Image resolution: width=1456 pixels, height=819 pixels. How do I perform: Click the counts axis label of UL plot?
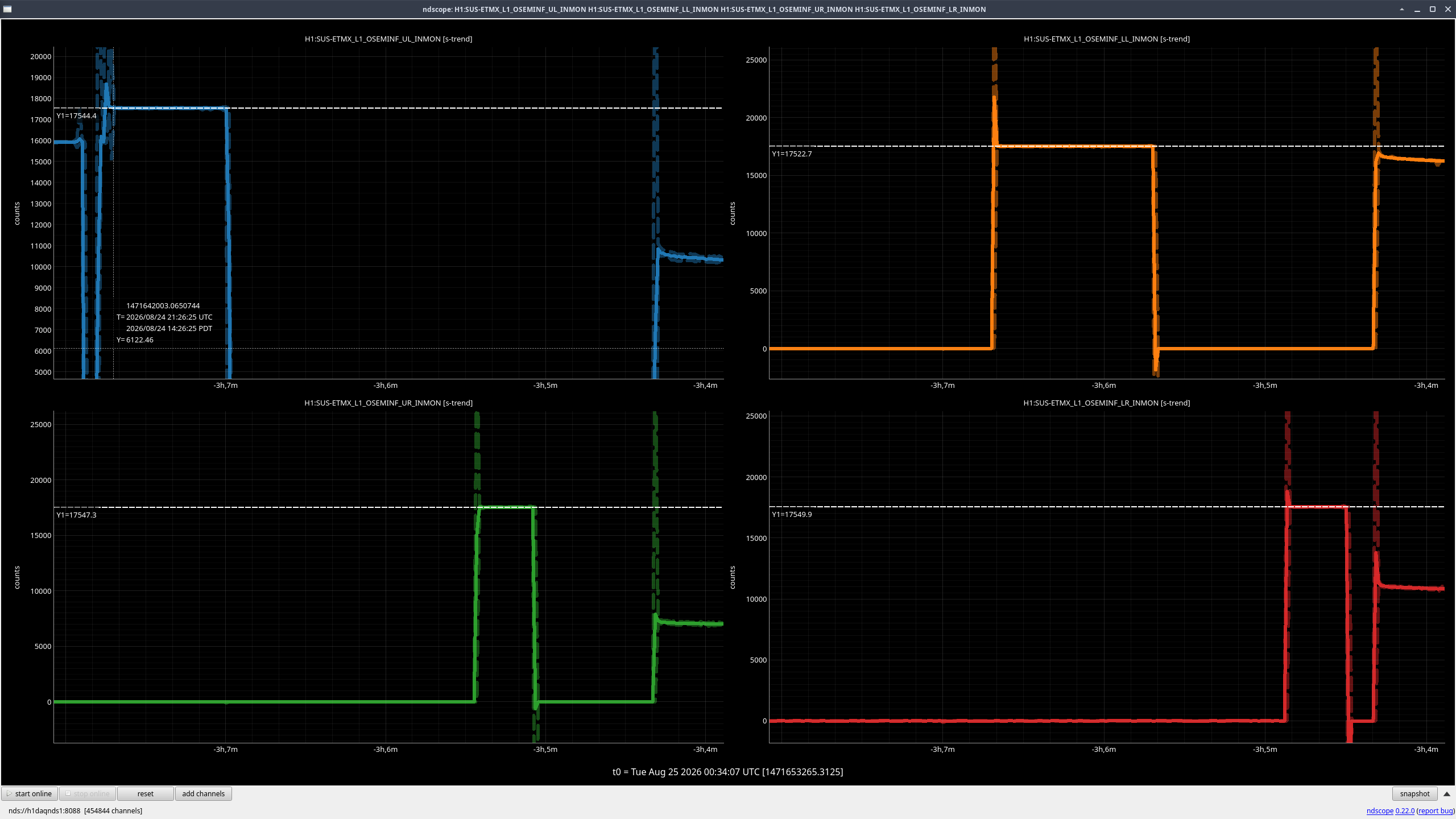(x=17, y=213)
